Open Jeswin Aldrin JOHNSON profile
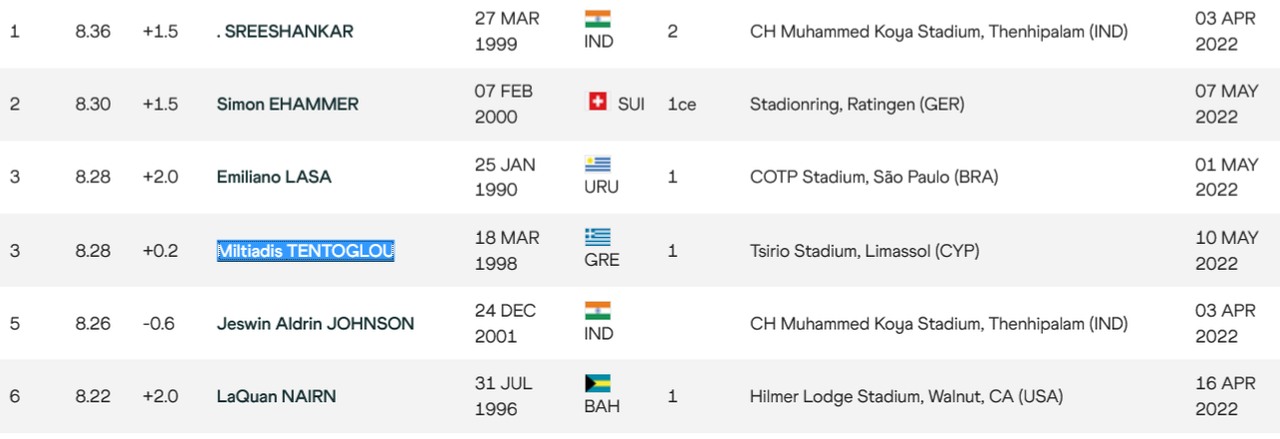Image resolution: width=1280 pixels, height=439 pixels. pos(315,324)
